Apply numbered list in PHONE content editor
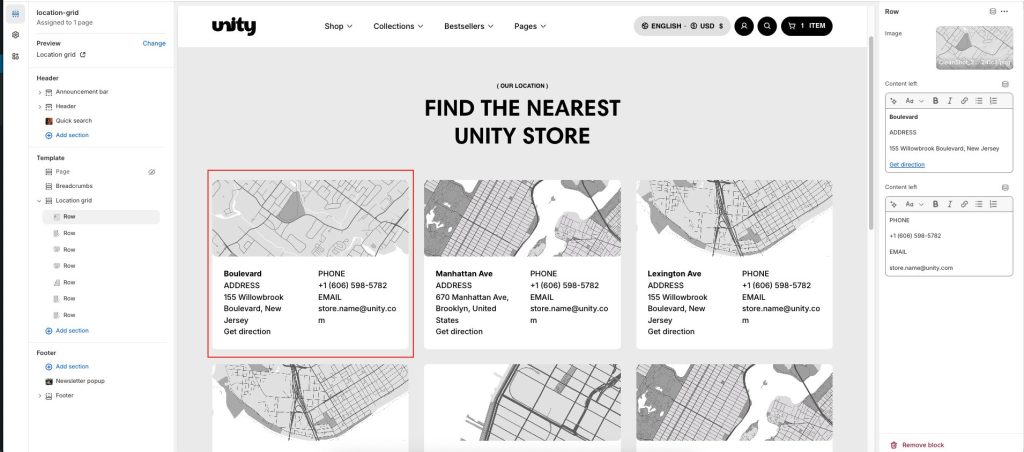This screenshot has height=452, width=1024. [x=993, y=204]
